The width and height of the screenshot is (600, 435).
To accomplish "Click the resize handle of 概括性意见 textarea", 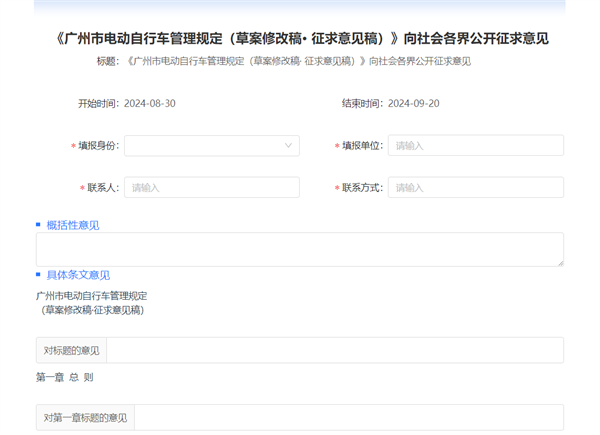I will 559,262.
